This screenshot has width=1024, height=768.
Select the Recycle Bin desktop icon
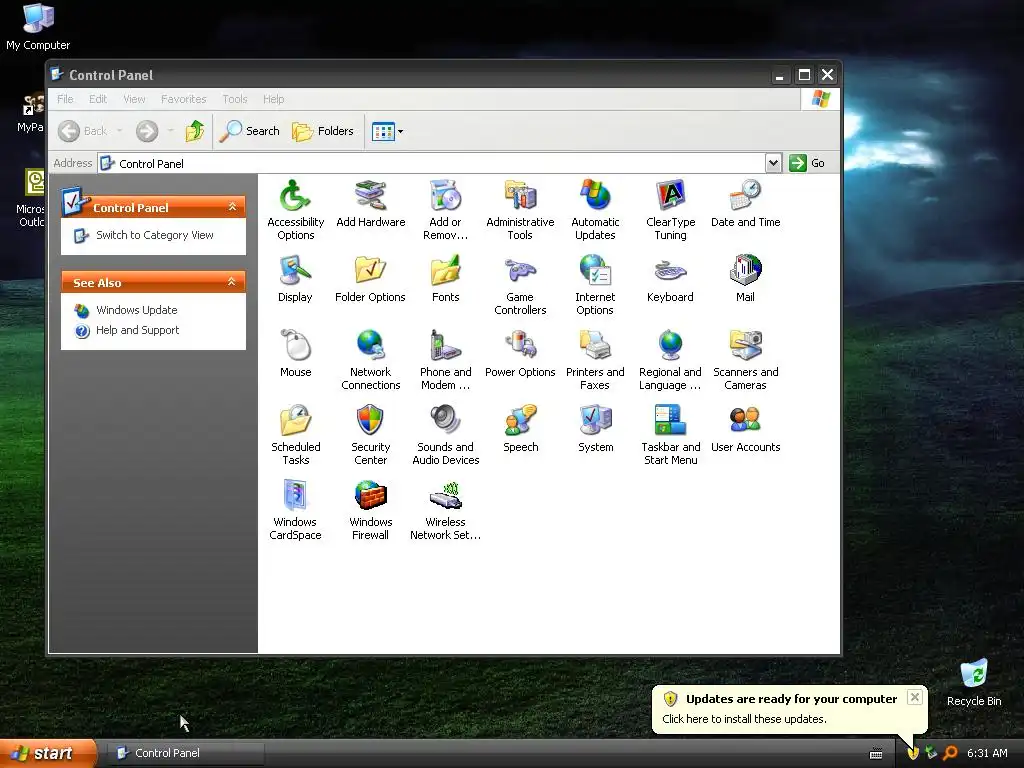point(974,682)
